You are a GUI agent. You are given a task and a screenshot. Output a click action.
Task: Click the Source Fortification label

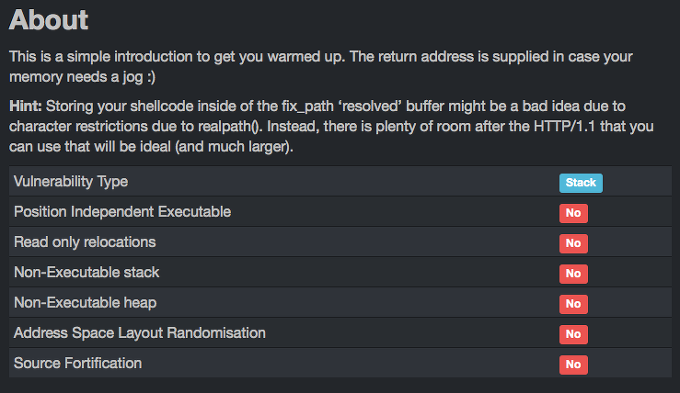pyautogui.click(x=78, y=363)
